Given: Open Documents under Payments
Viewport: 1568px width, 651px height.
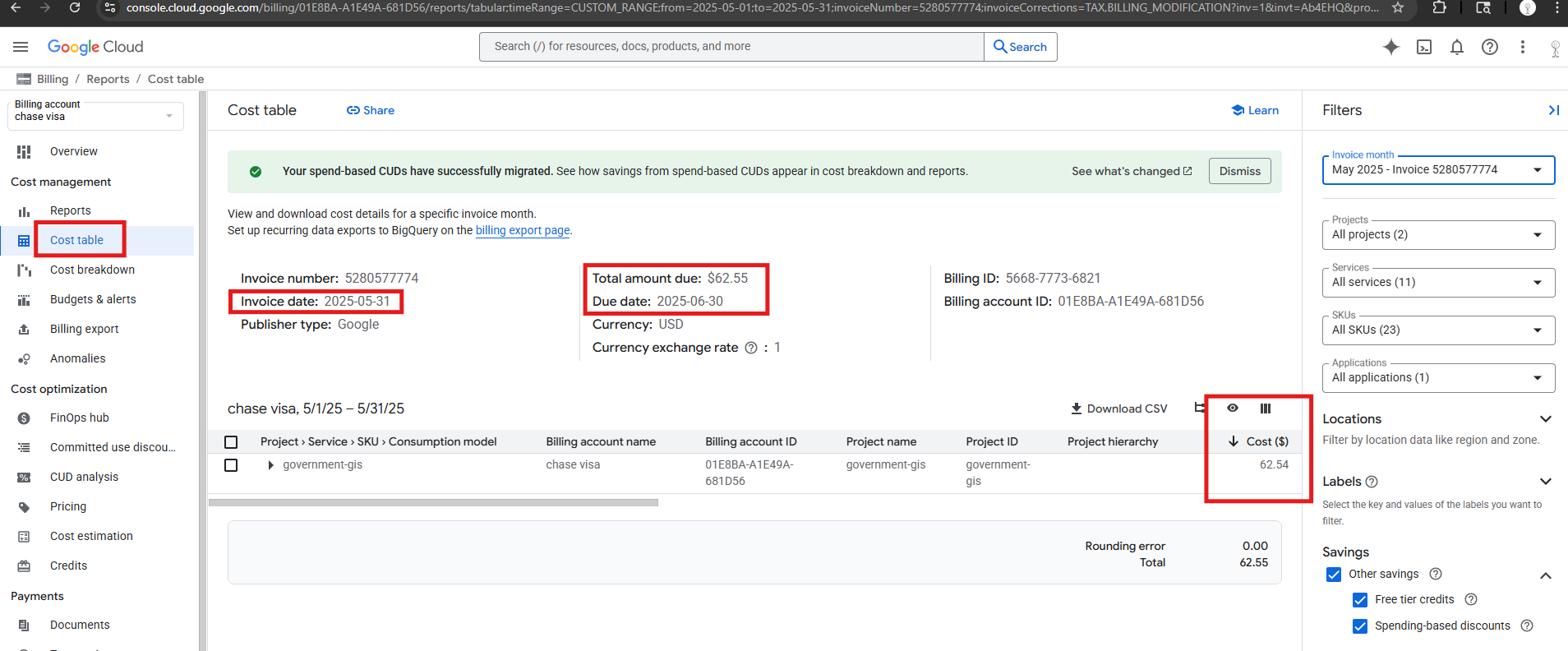Looking at the screenshot, I should tap(80, 625).
